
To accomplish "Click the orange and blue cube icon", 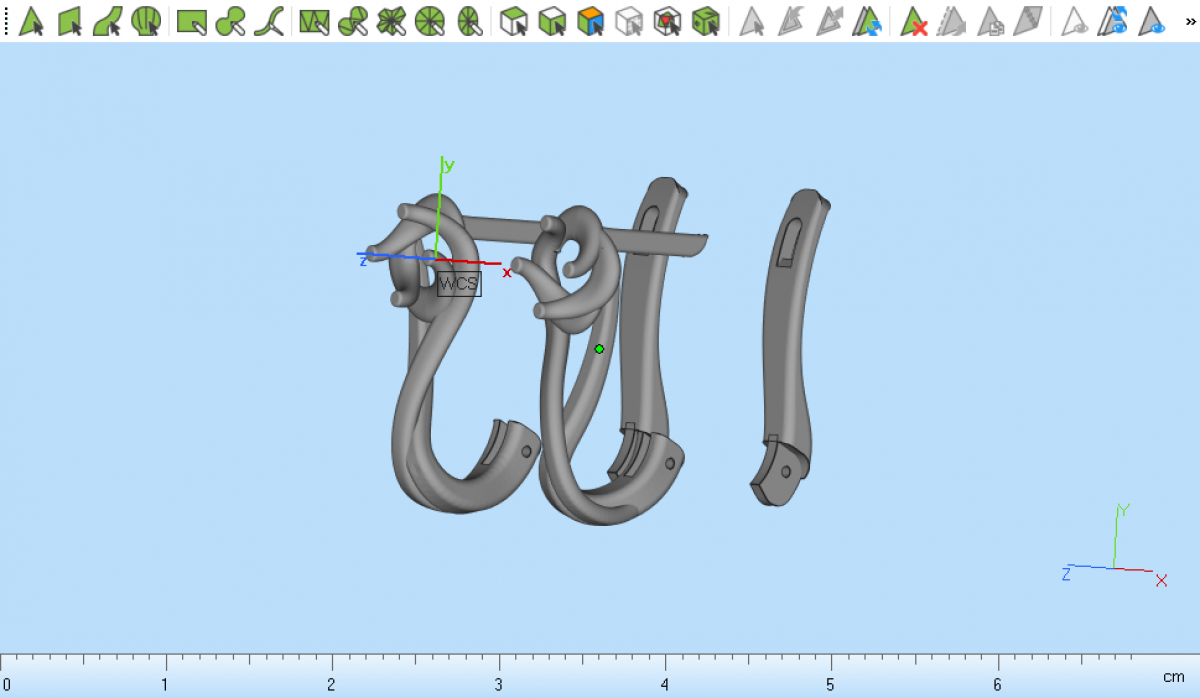I will coord(591,21).
